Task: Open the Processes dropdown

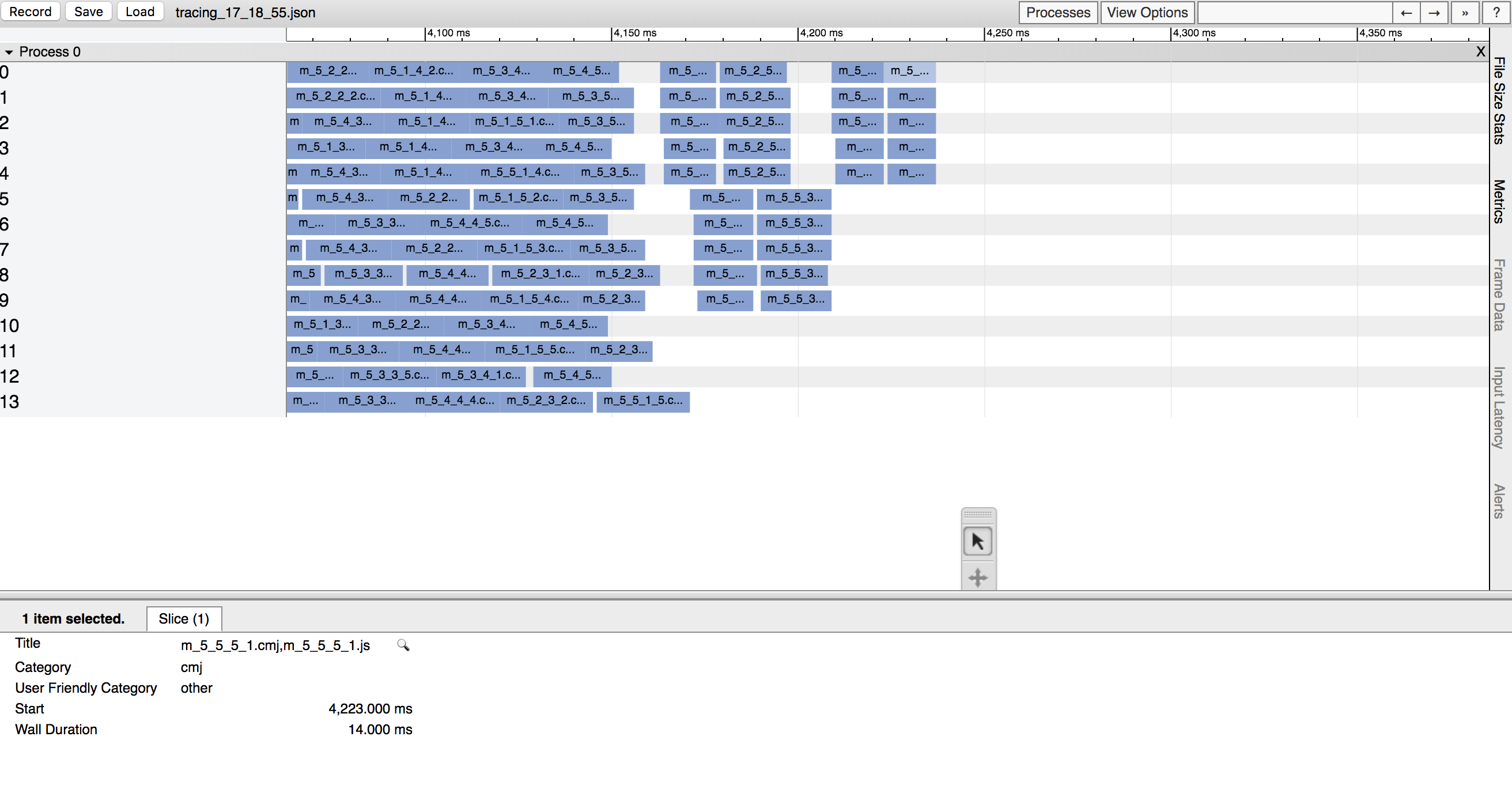Action: (1058, 12)
